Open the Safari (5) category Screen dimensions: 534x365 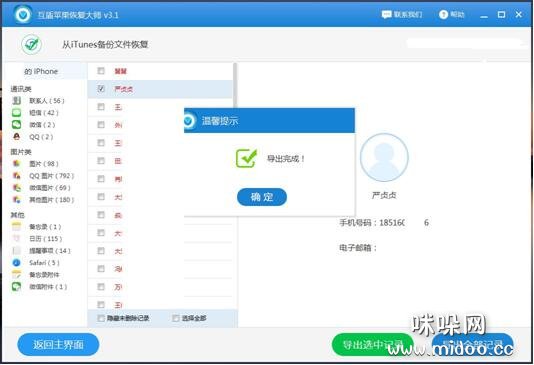(36, 263)
